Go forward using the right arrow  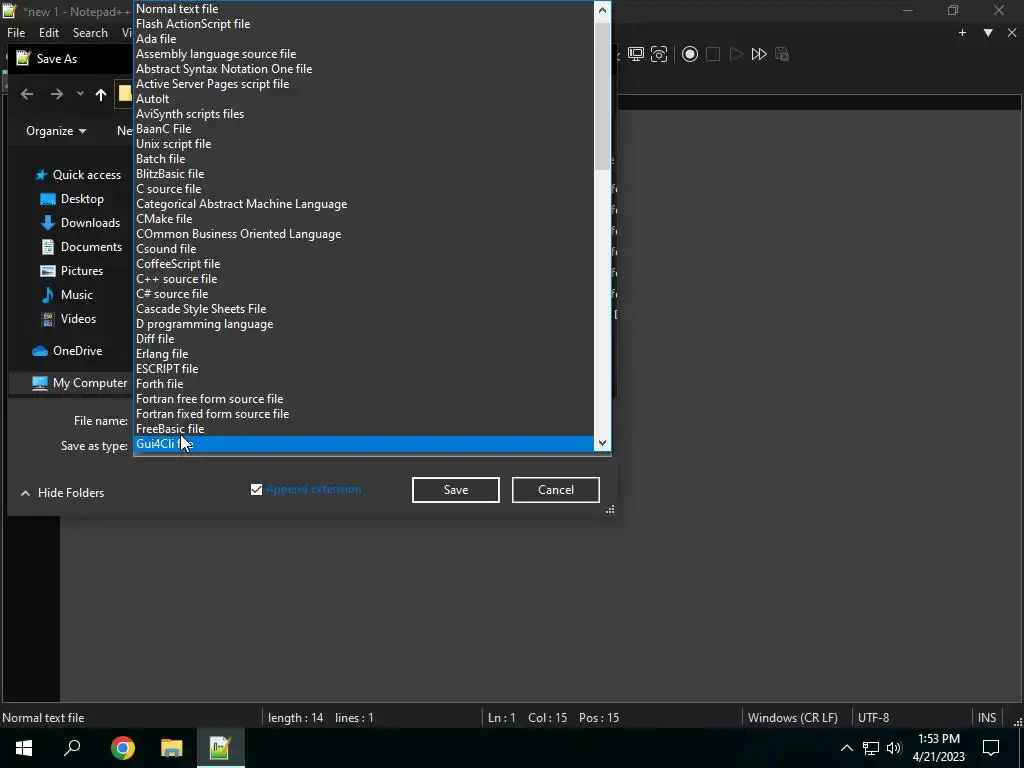57,94
